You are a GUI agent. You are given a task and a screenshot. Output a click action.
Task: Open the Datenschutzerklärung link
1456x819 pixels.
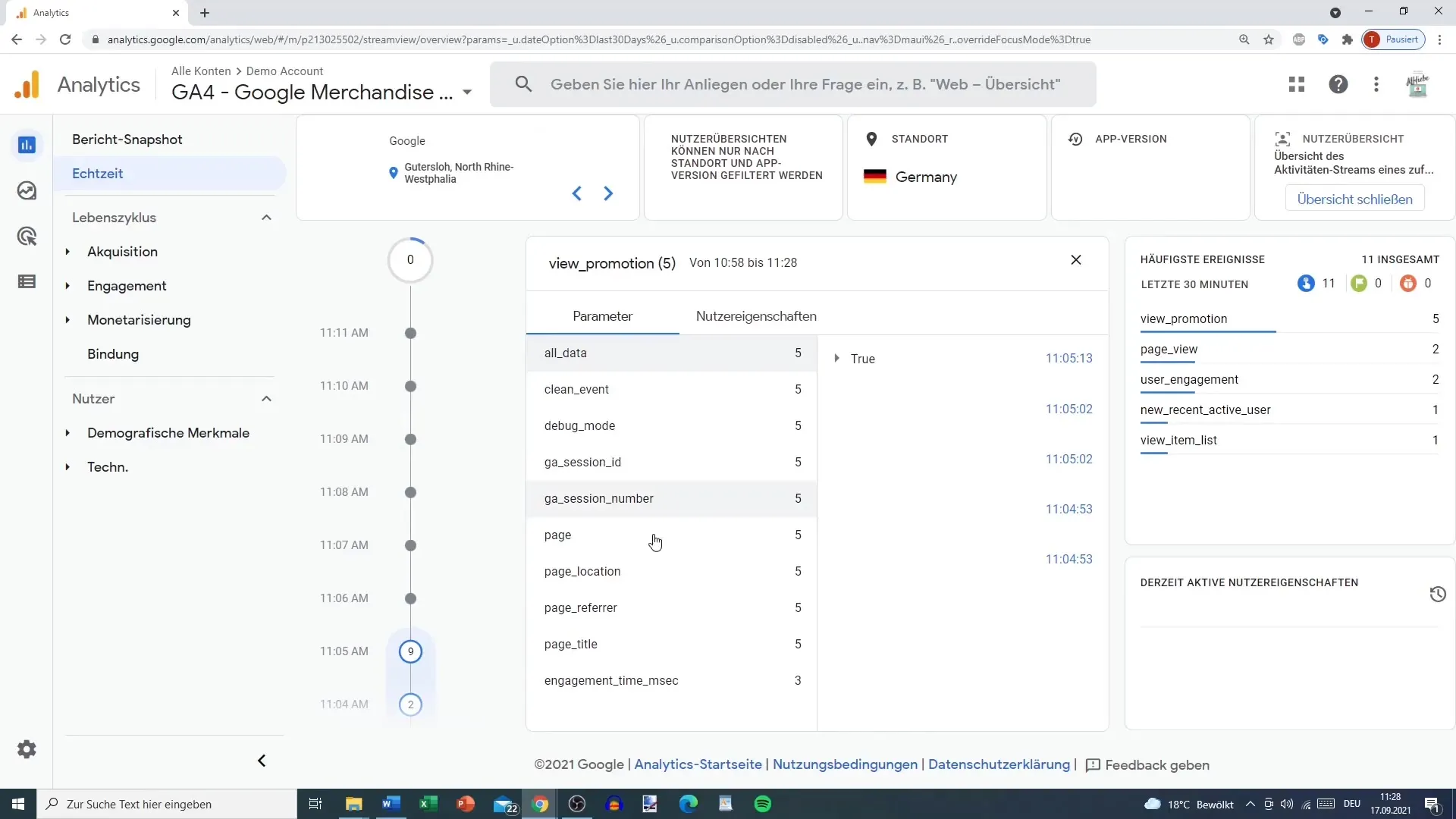[999, 764]
